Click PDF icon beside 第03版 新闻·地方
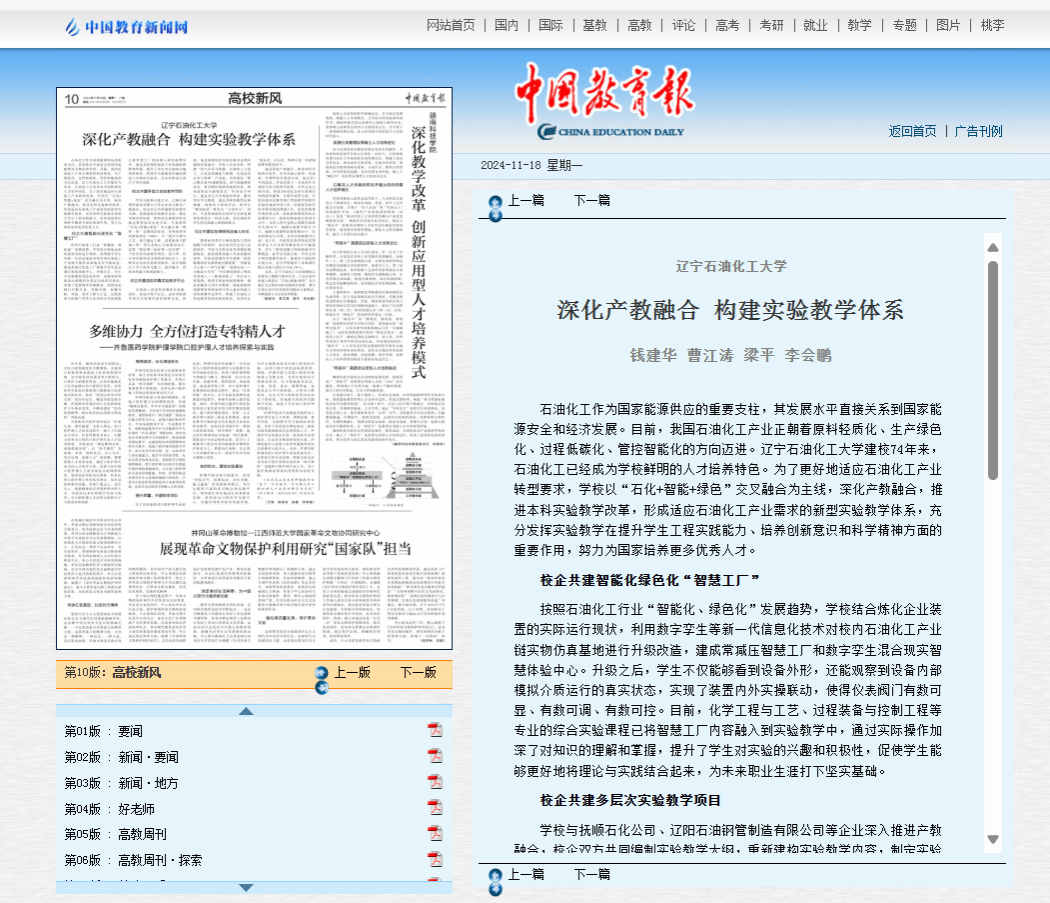The height and width of the screenshot is (903, 1050). (434, 783)
